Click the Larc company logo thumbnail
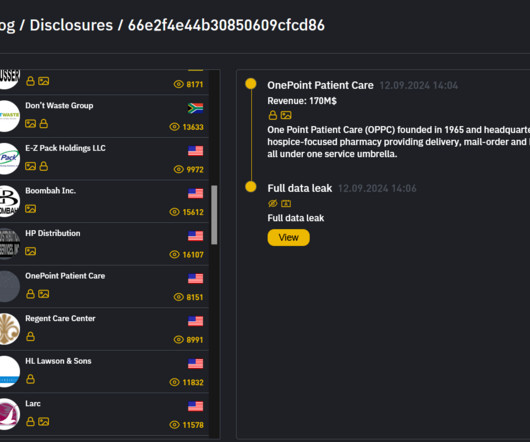The image size is (530, 442). click(9, 414)
